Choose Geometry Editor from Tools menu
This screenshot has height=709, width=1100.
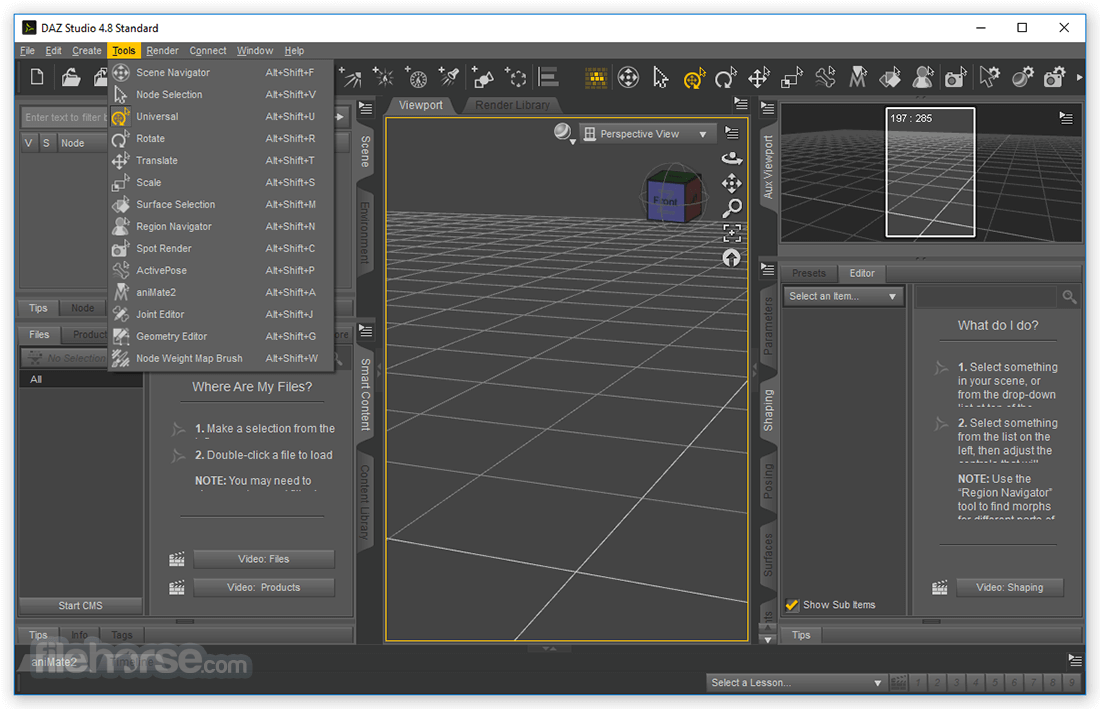[x=221, y=336]
